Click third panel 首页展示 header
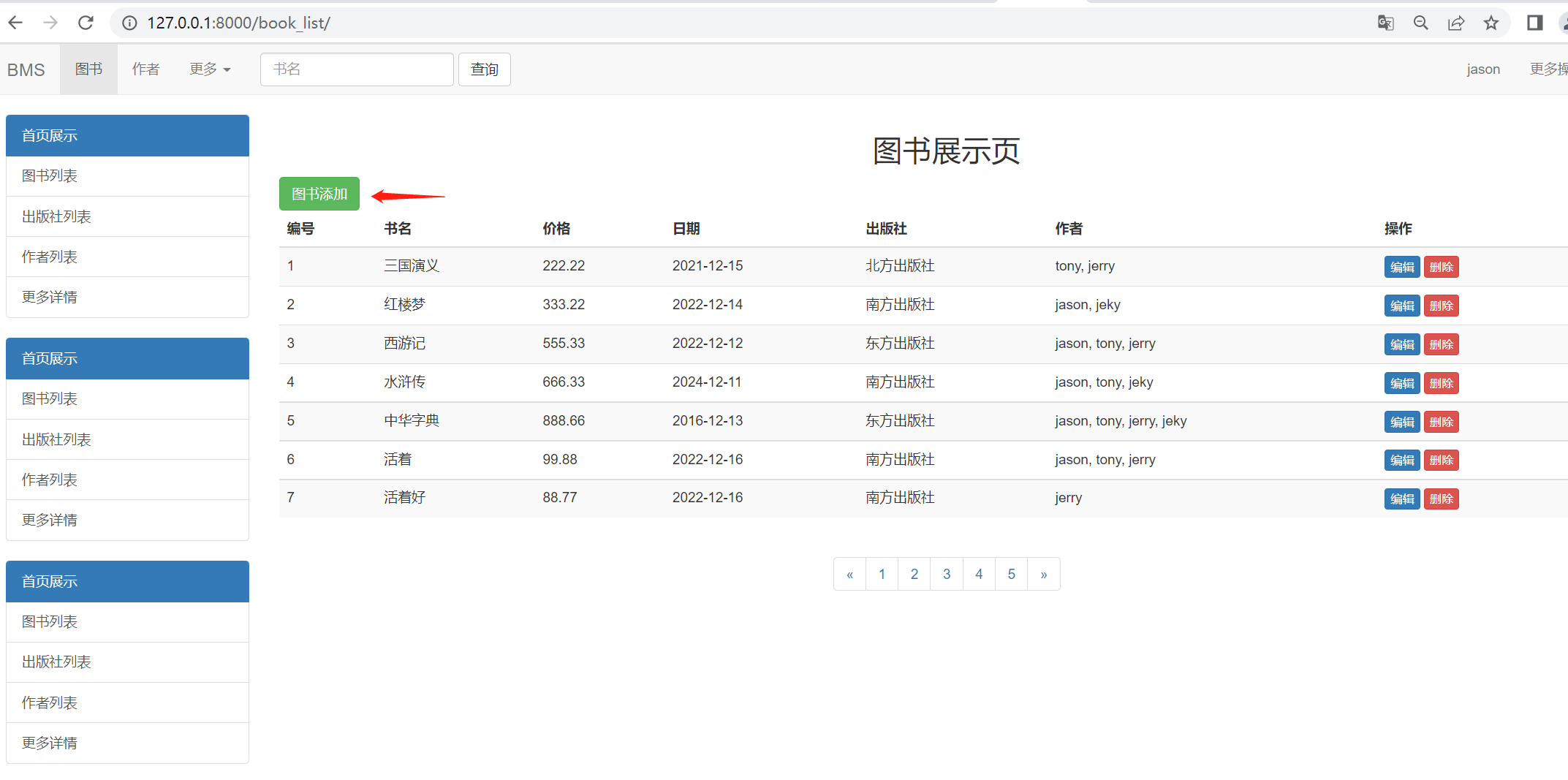1568x780 pixels. coord(127,581)
